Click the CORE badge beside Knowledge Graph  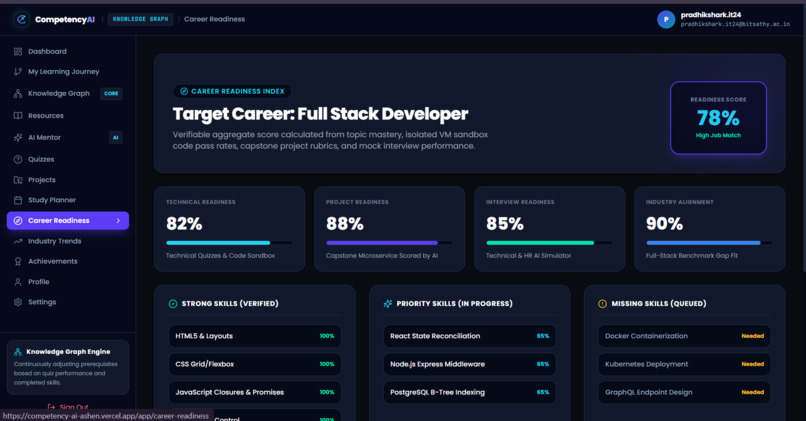click(x=111, y=94)
